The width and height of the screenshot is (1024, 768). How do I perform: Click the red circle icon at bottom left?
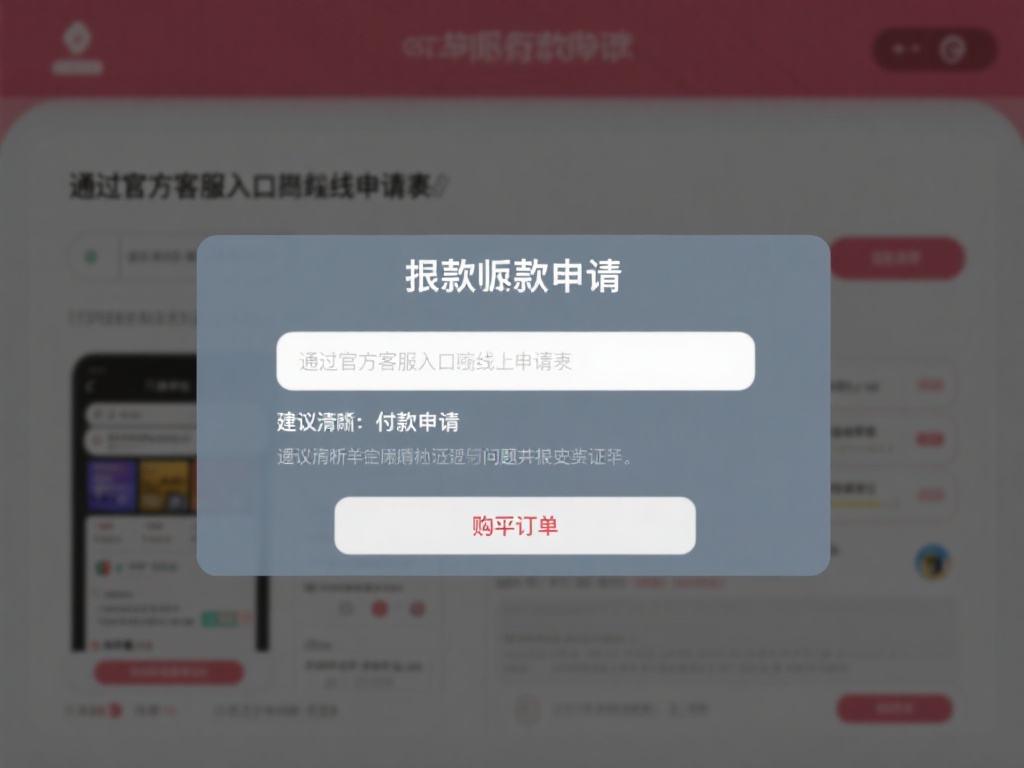click(x=115, y=710)
